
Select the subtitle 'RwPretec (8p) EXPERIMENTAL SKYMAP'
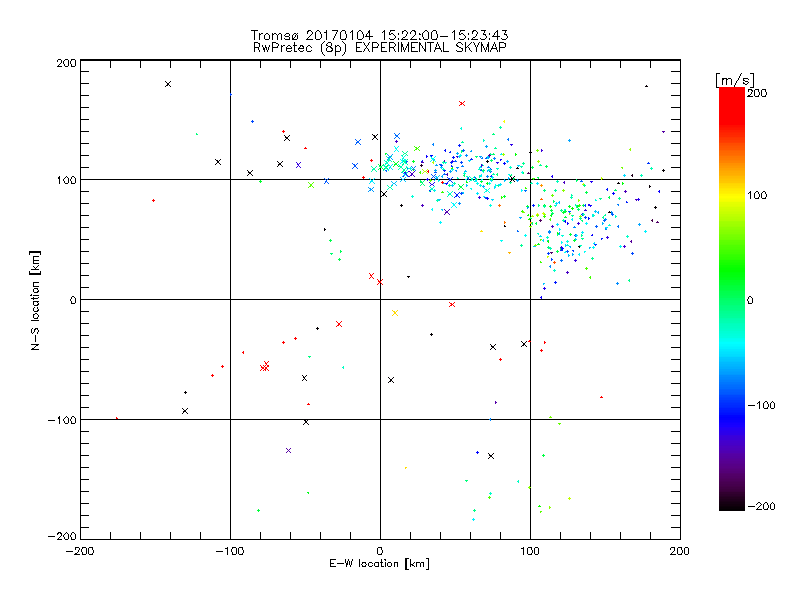tap(380, 47)
